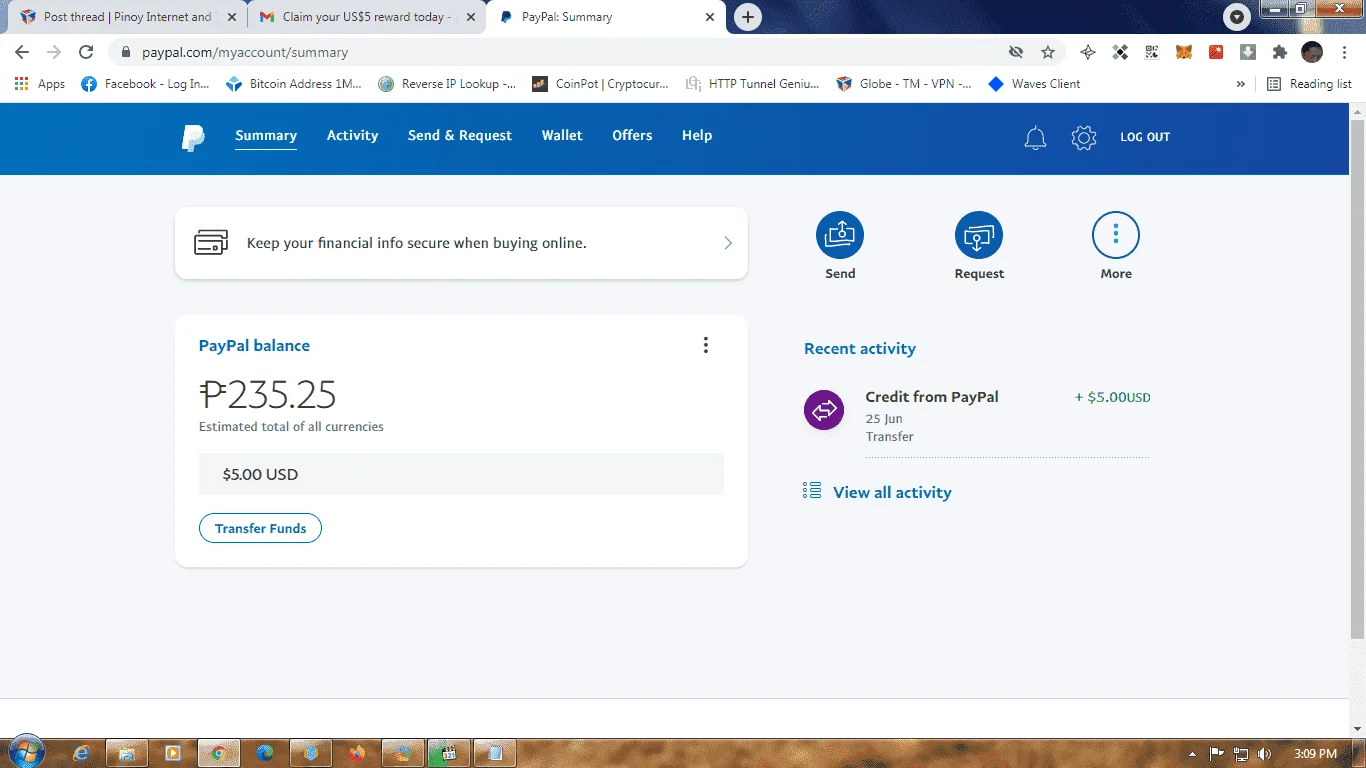Go to the Summary tab

(266, 136)
